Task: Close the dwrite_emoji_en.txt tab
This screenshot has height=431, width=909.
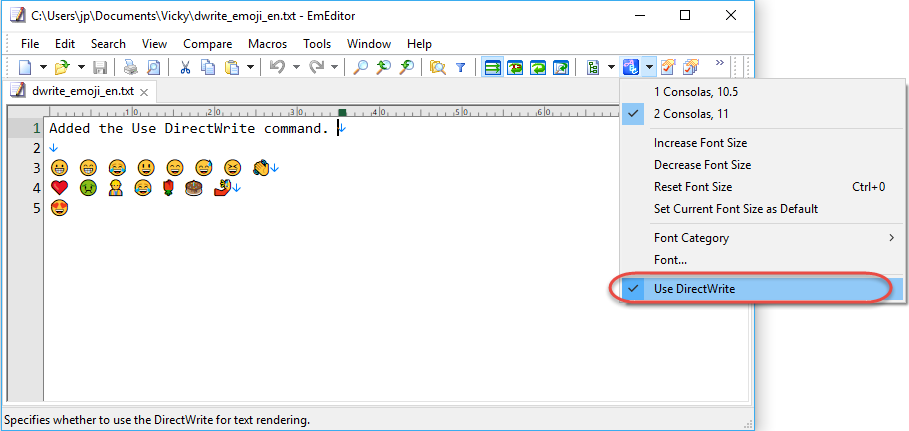Action: point(144,92)
